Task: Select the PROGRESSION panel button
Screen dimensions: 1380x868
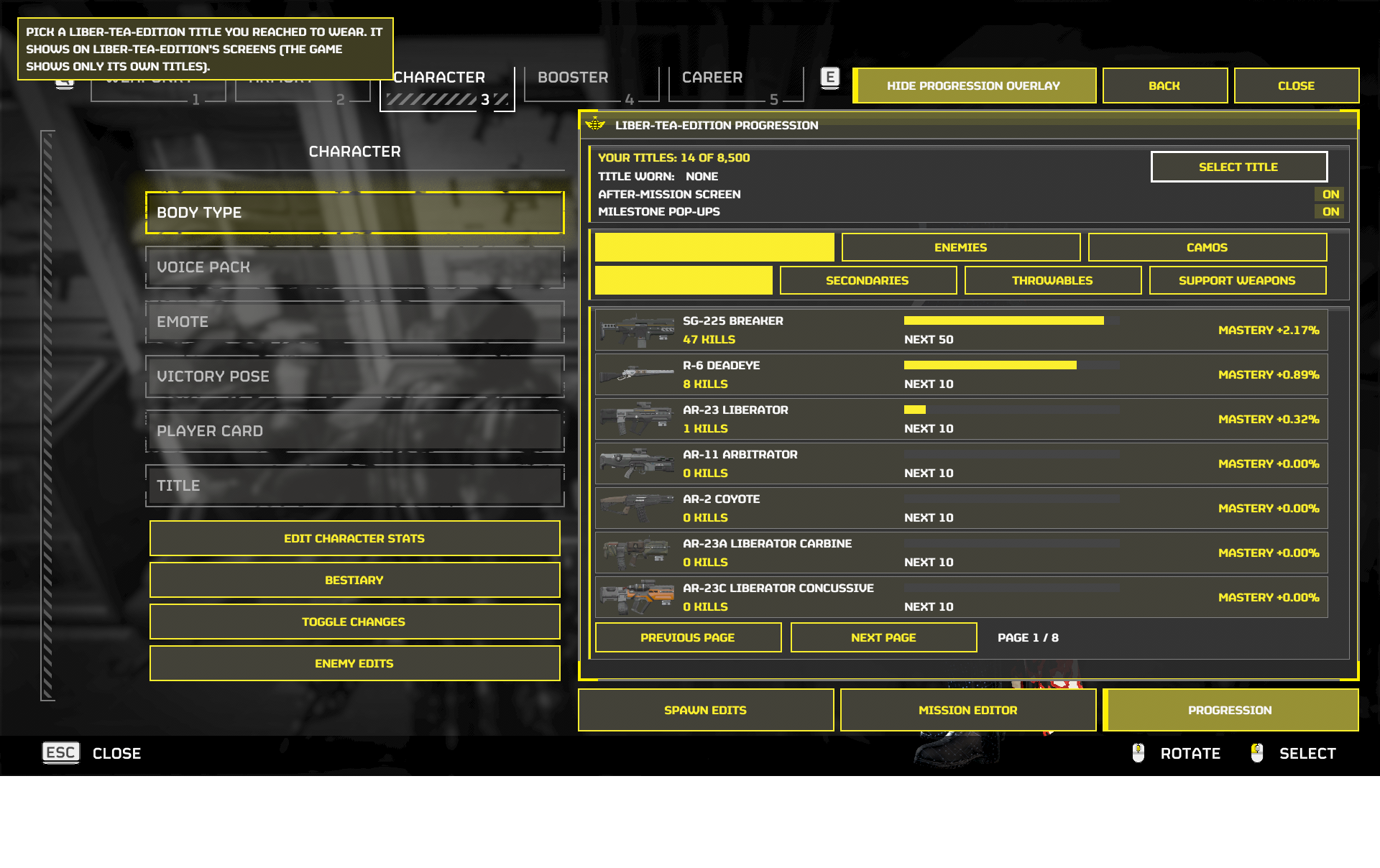Action: tap(1230, 710)
